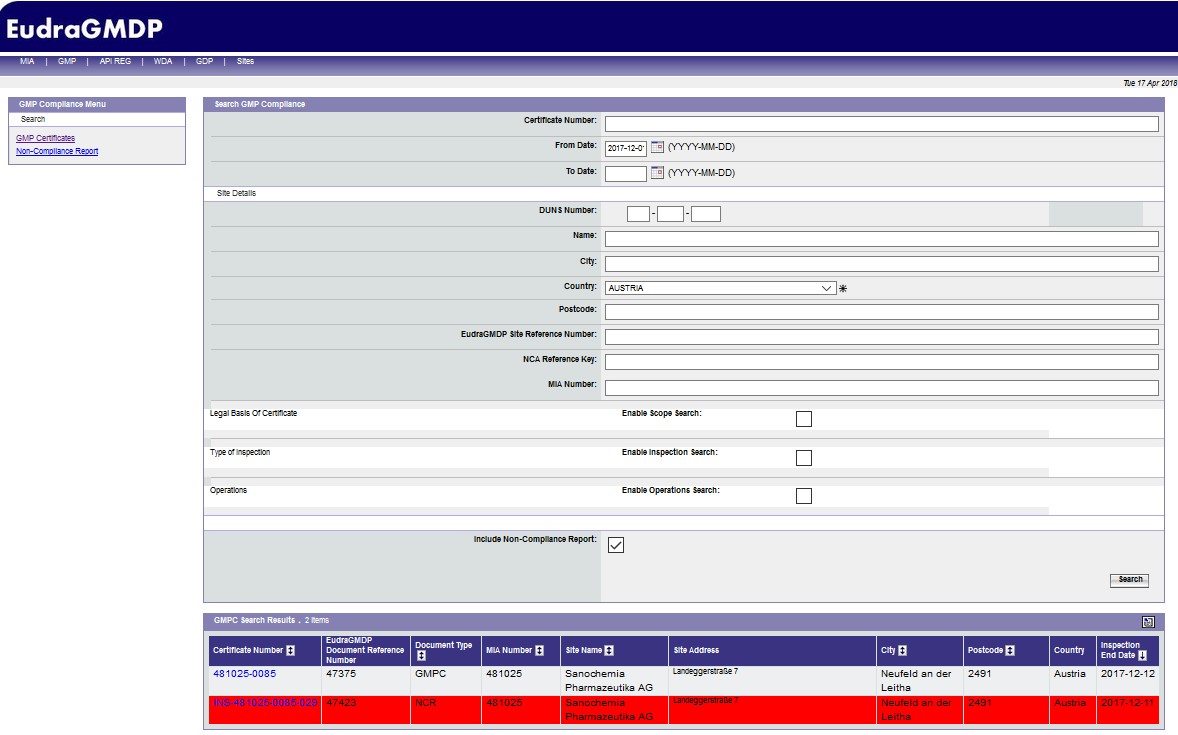Click the export icon in results header
The height and width of the screenshot is (735, 1178).
[x=1148, y=621]
